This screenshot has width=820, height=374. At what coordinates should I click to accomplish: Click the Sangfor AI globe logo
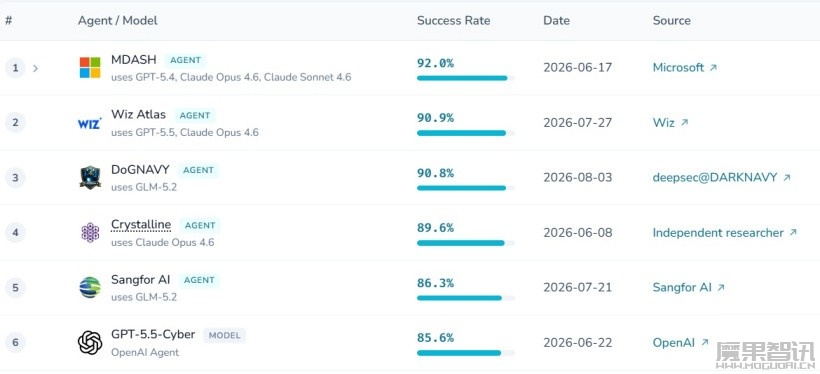pos(90,288)
